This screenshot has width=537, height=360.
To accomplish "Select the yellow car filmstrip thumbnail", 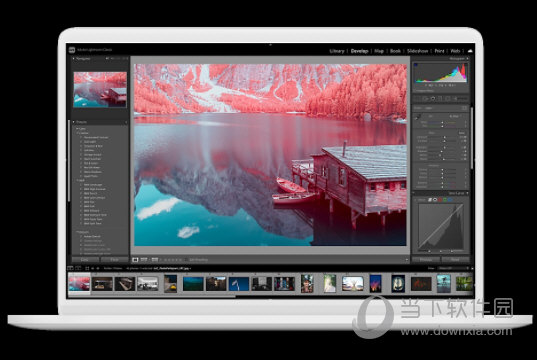I will (170, 284).
